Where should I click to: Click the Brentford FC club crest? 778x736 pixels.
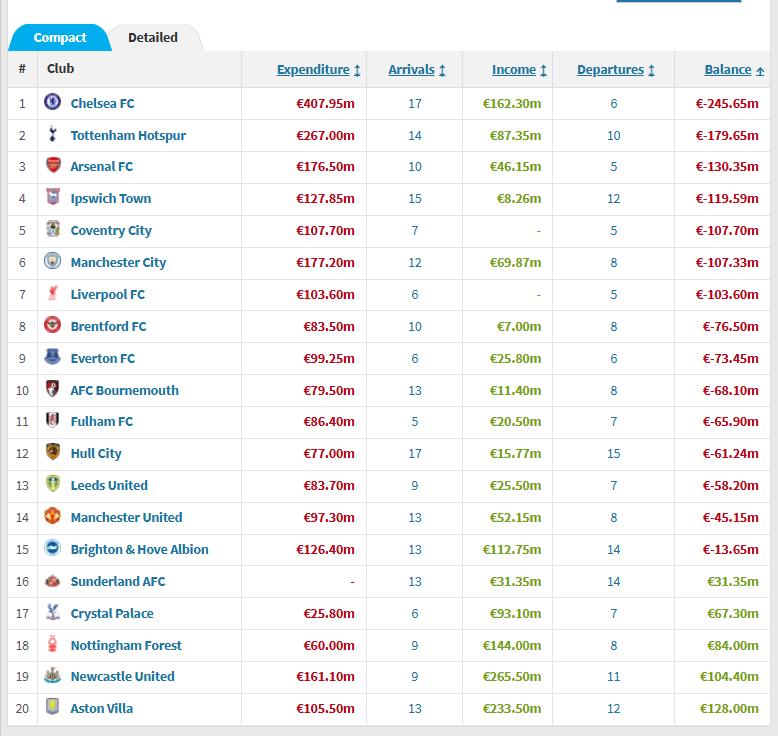[x=52, y=325]
